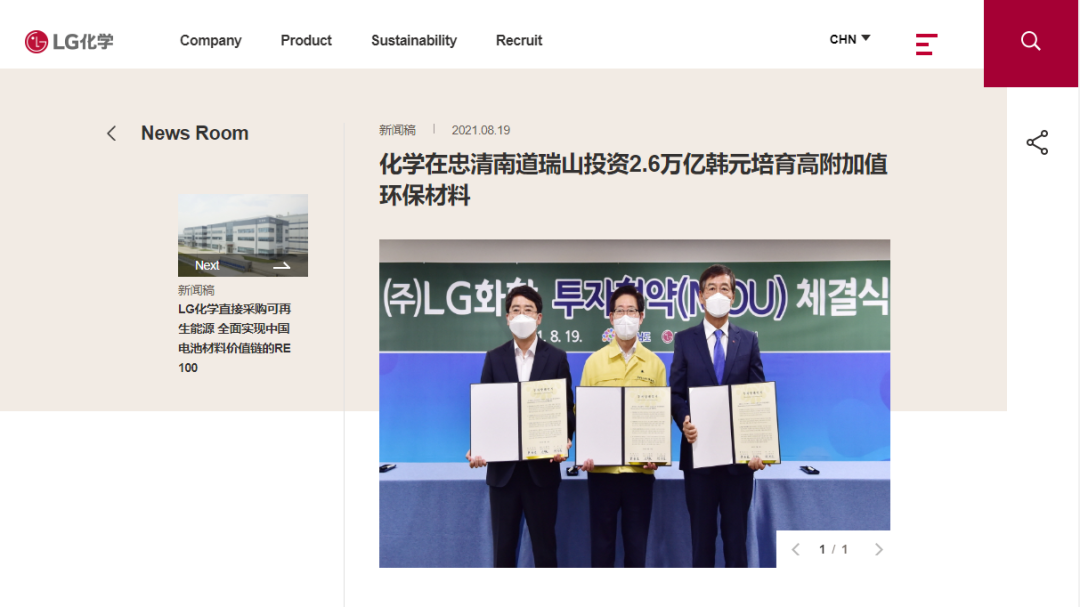This screenshot has width=1080, height=607.
Task: Open the next article's factory thumbnail
Action: [x=242, y=228]
